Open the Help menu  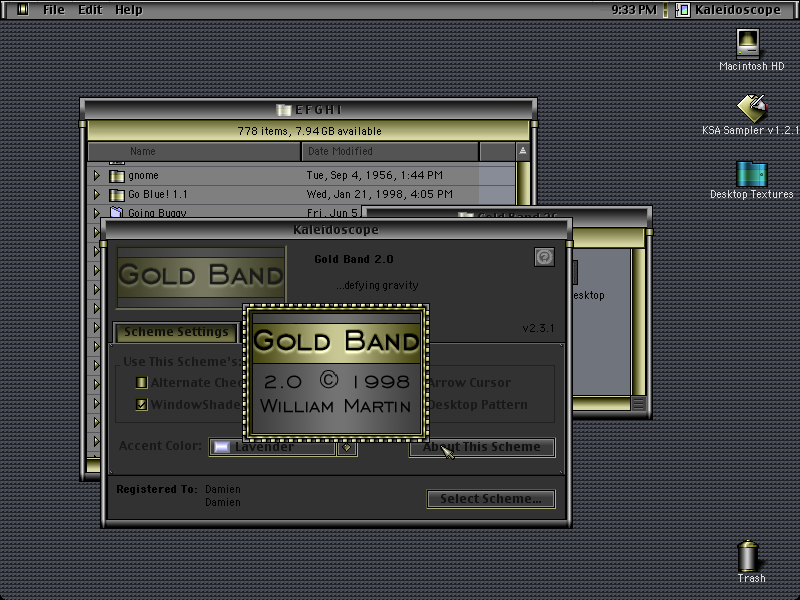tap(129, 10)
